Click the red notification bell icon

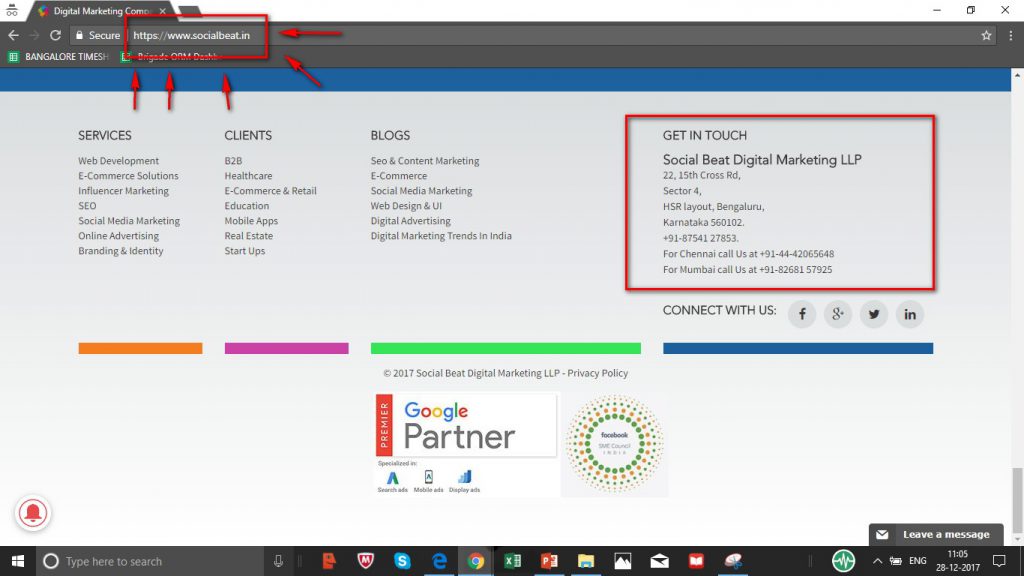pyautogui.click(x=33, y=513)
